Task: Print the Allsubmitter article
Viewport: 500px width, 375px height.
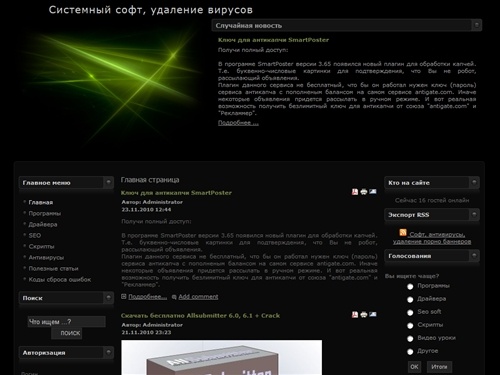Action: [364, 314]
